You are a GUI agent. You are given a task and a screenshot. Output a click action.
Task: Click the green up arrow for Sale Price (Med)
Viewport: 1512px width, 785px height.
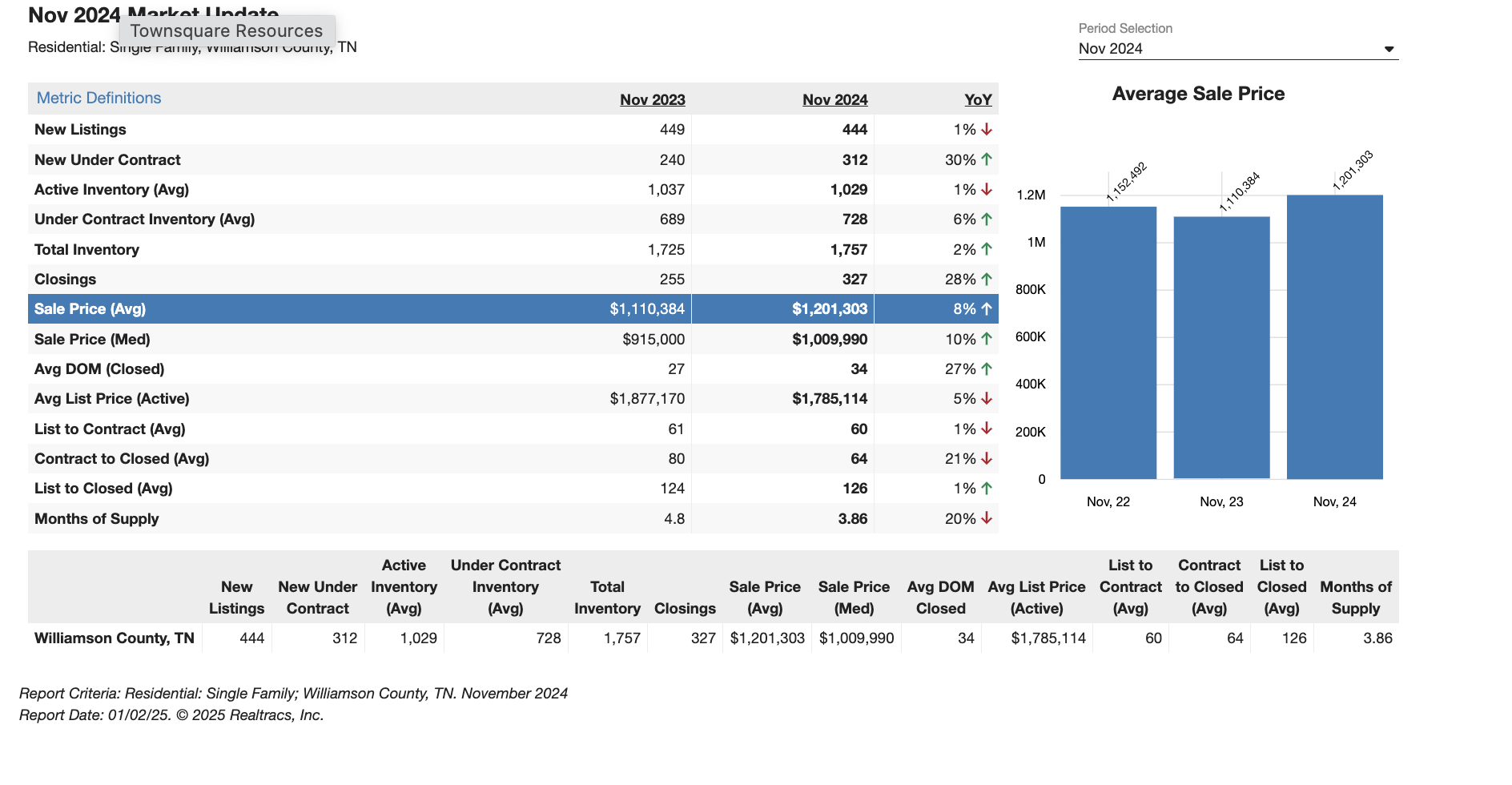[x=987, y=339]
